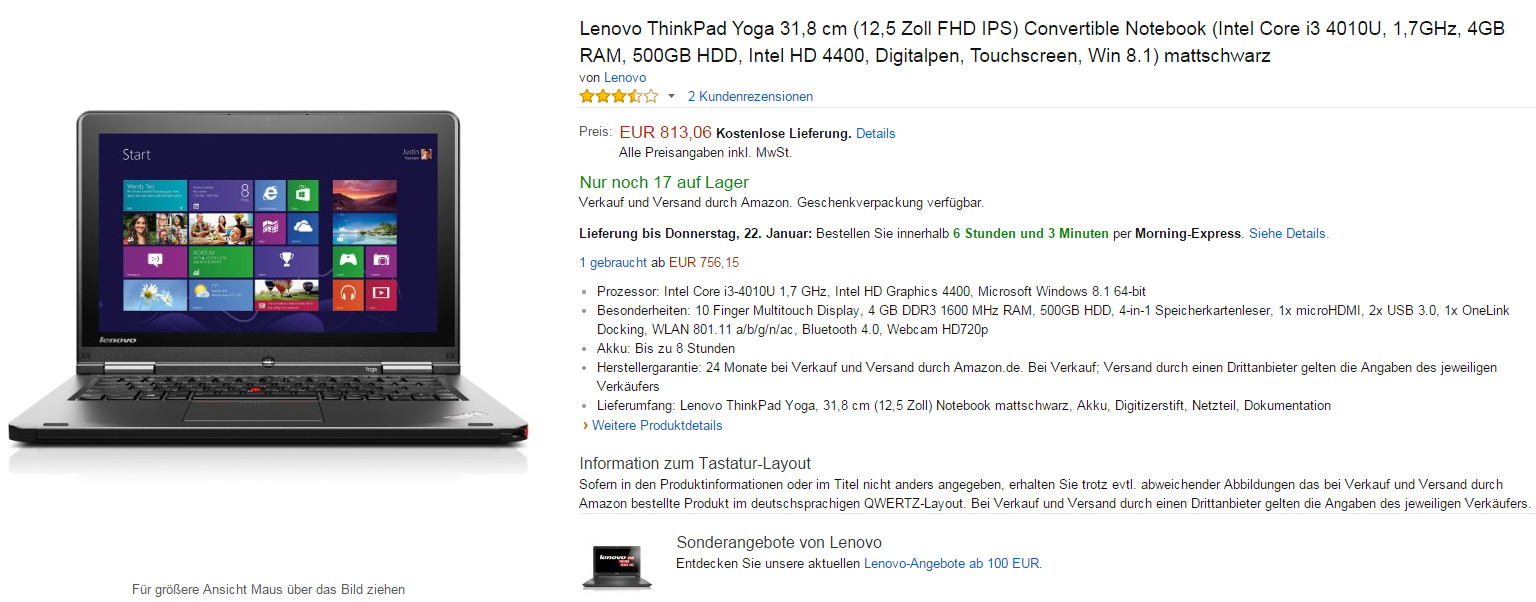This screenshot has height=602, width=1536.
Task: Open Details link beside Kostenlose Lieferung
Action: point(875,133)
